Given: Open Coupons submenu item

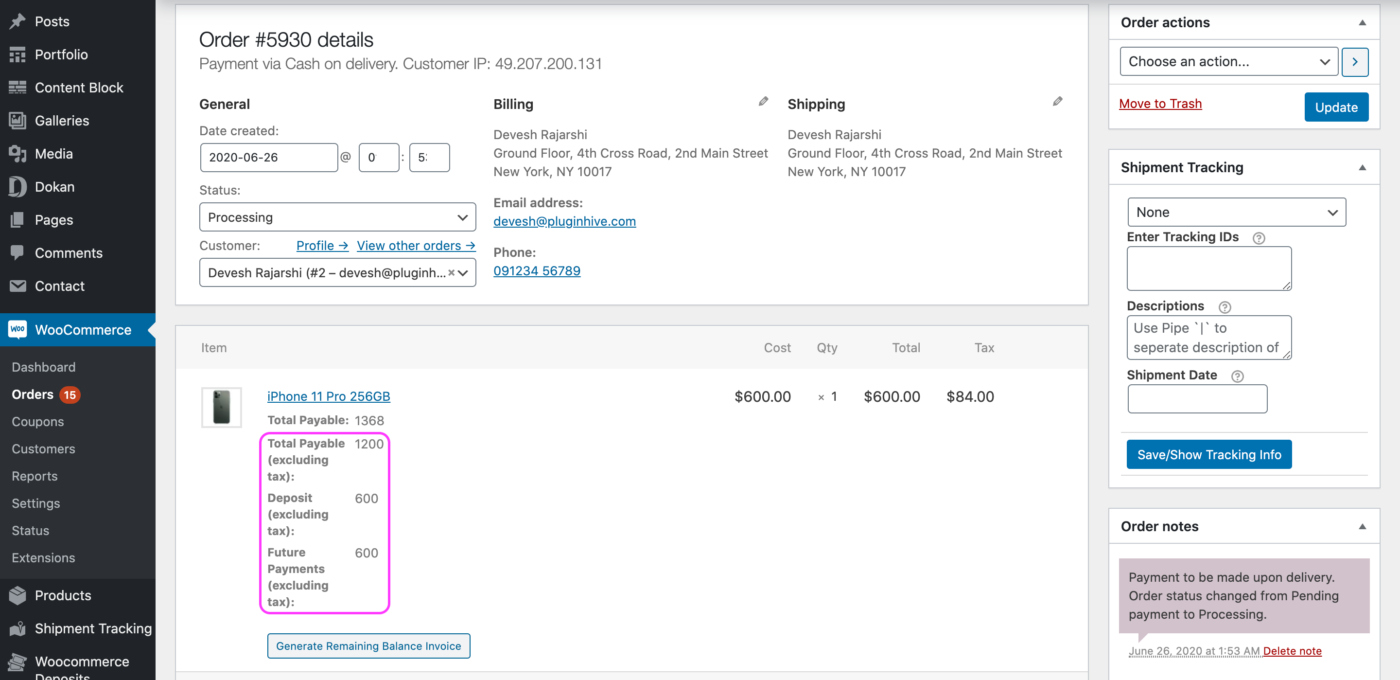Looking at the screenshot, I should click(x=38, y=422).
